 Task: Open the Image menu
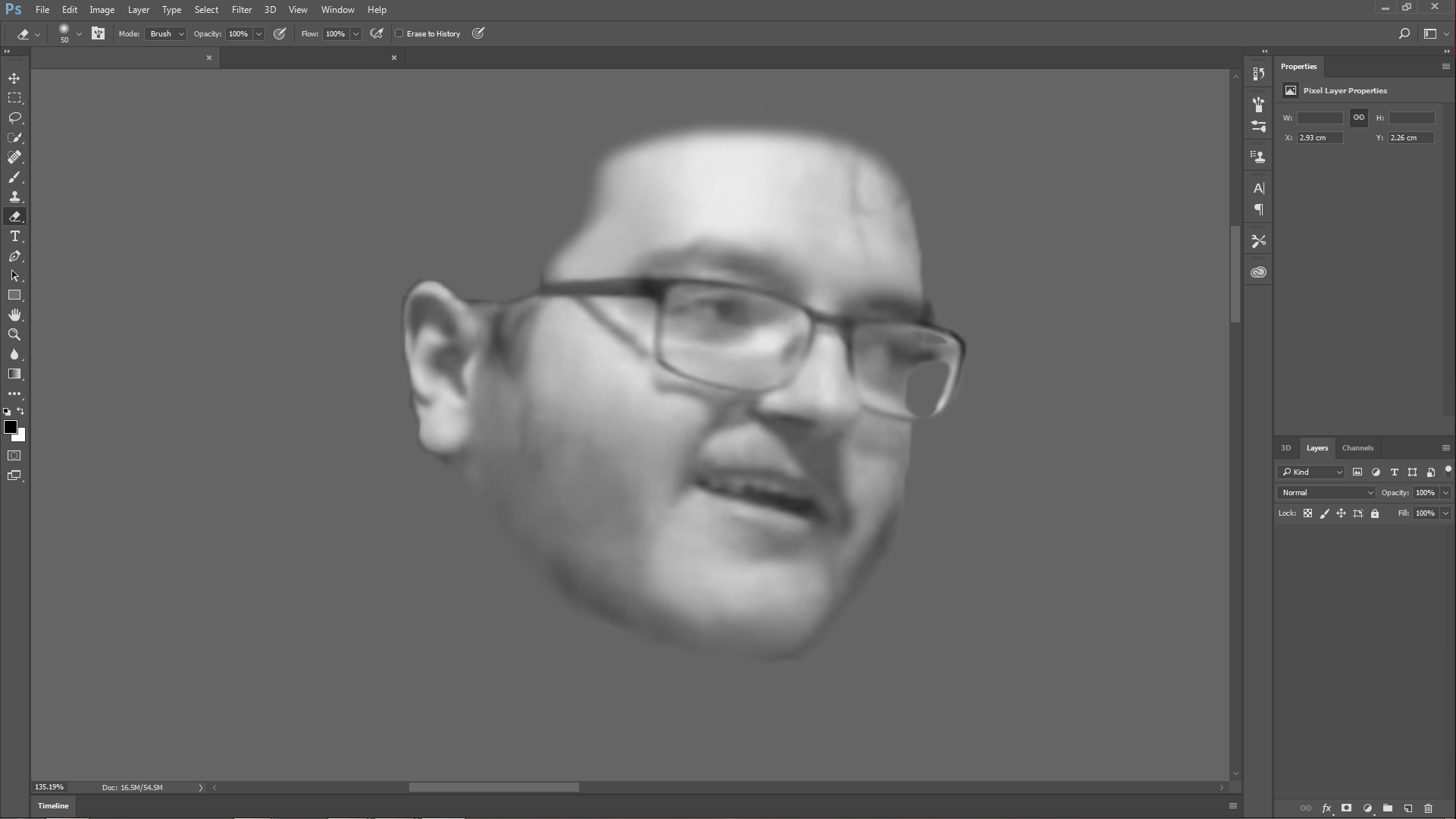tap(102, 10)
